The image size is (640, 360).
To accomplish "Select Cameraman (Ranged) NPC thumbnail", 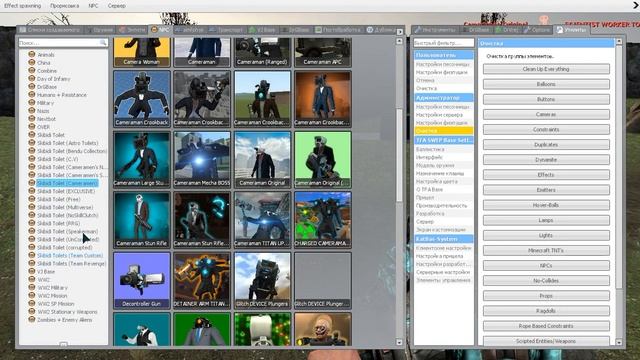I will (262, 52).
